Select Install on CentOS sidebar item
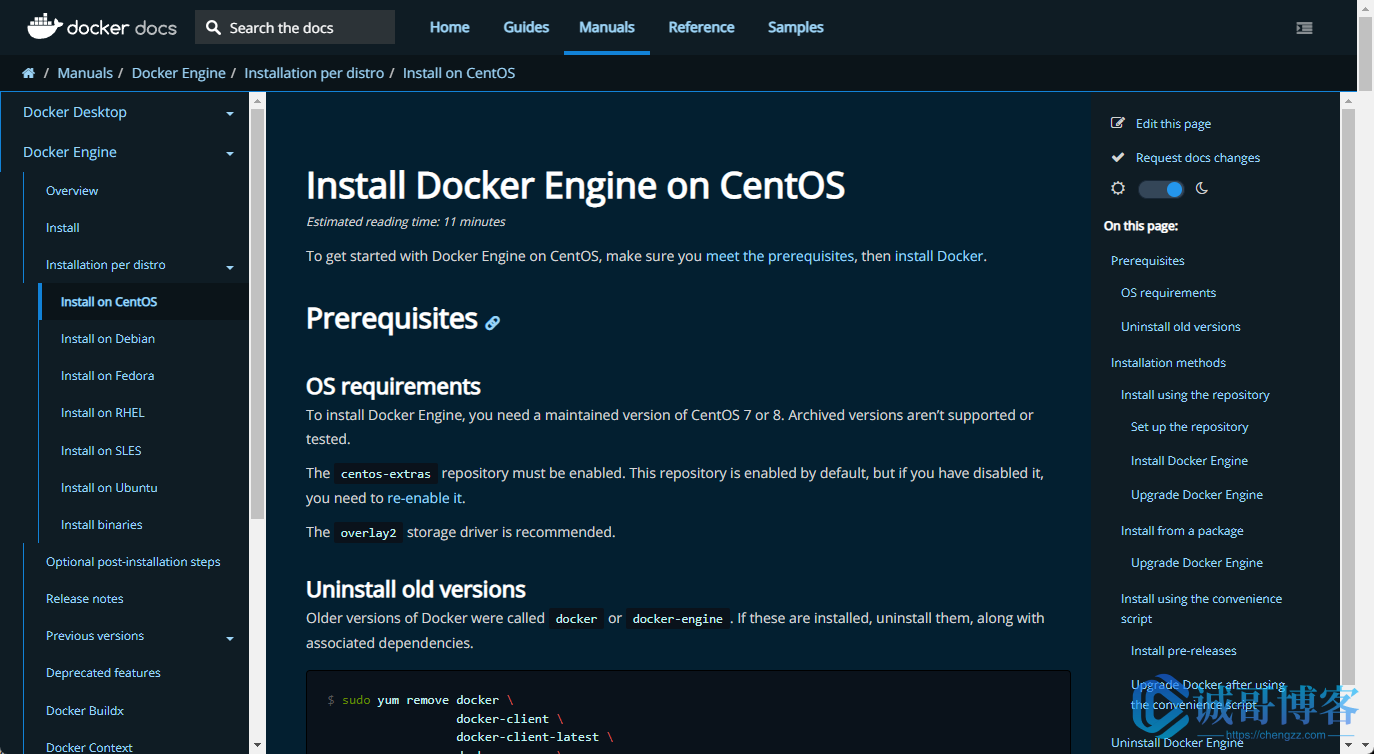 (109, 302)
